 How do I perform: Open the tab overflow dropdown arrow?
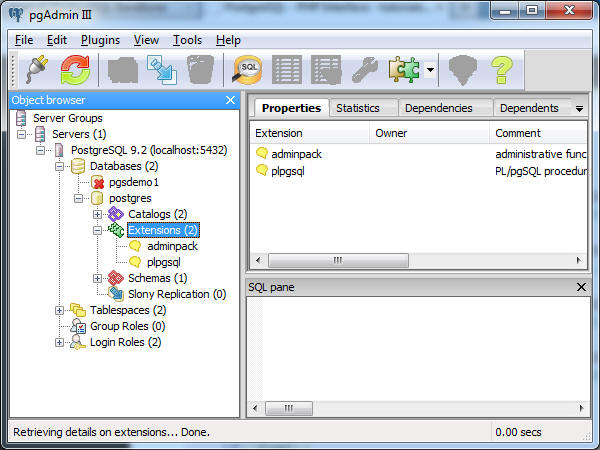click(x=579, y=109)
